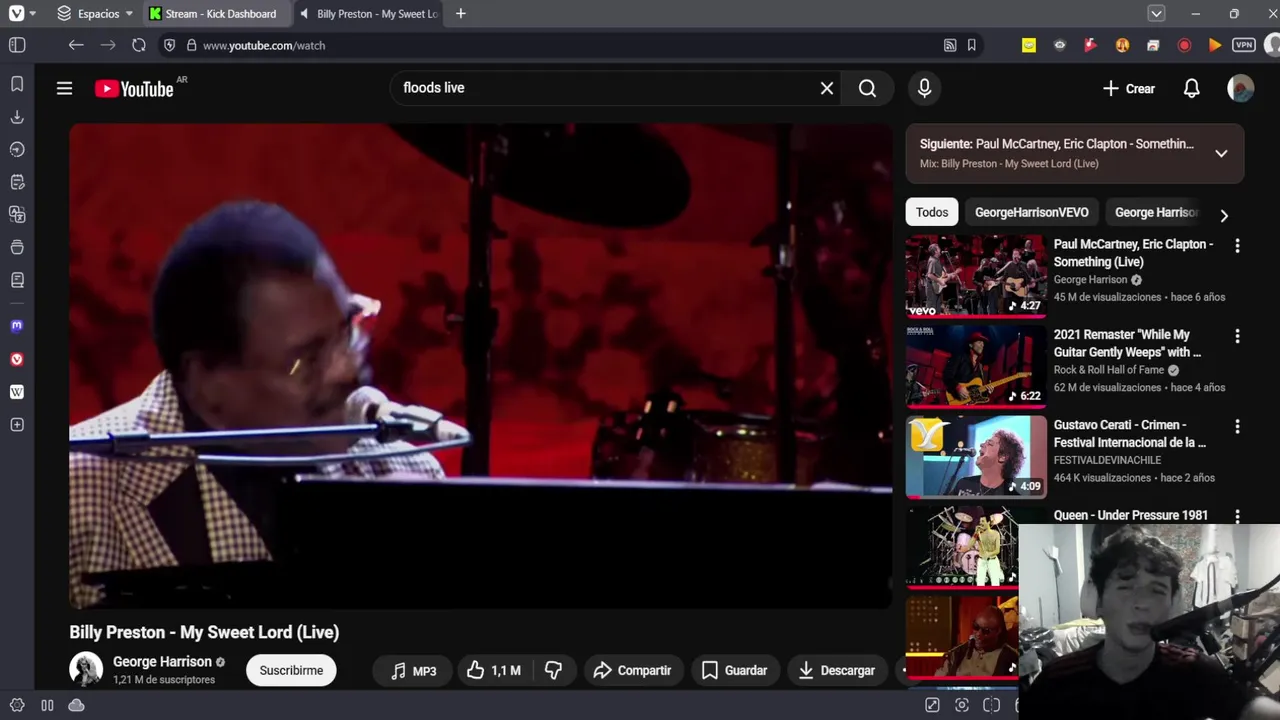Viewport: 1280px width, 720px height.
Task: Open the page RSS feed icon
Action: click(x=950, y=45)
